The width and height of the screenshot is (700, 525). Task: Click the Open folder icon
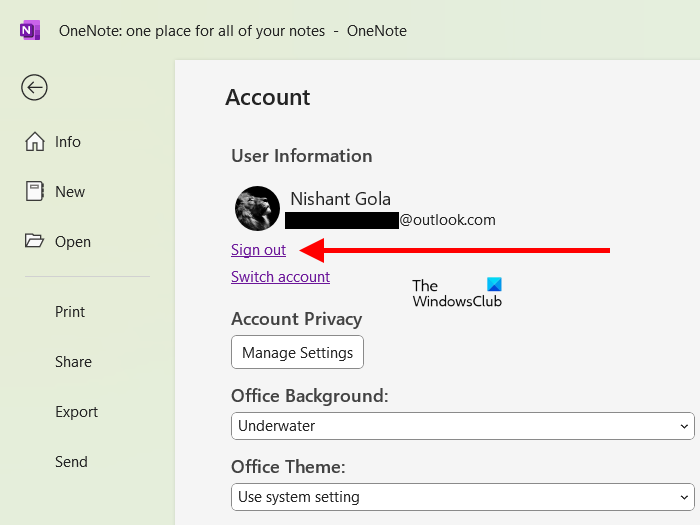pyautogui.click(x=35, y=242)
